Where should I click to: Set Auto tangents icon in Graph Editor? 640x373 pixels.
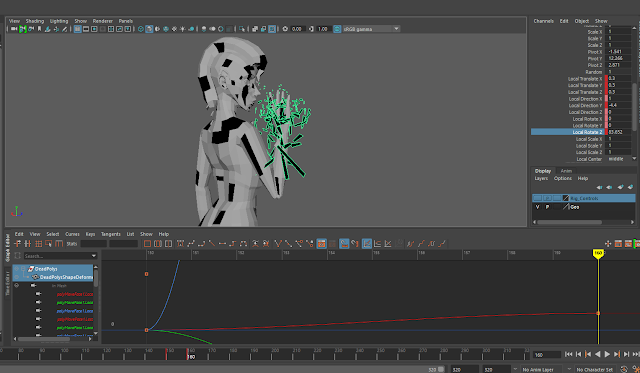180,244
